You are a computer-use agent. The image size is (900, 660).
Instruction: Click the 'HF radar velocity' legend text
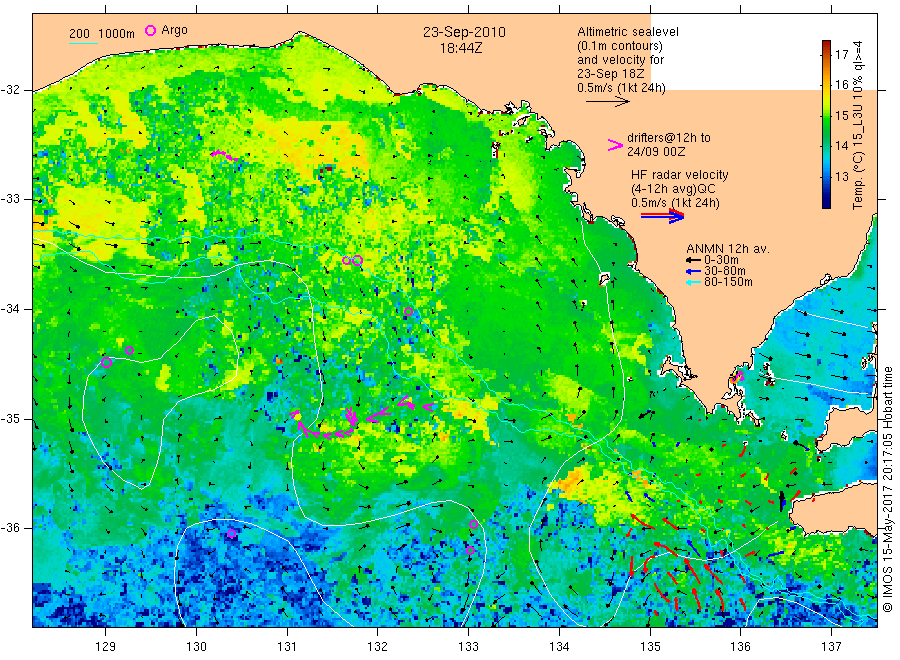pyautogui.click(x=680, y=175)
